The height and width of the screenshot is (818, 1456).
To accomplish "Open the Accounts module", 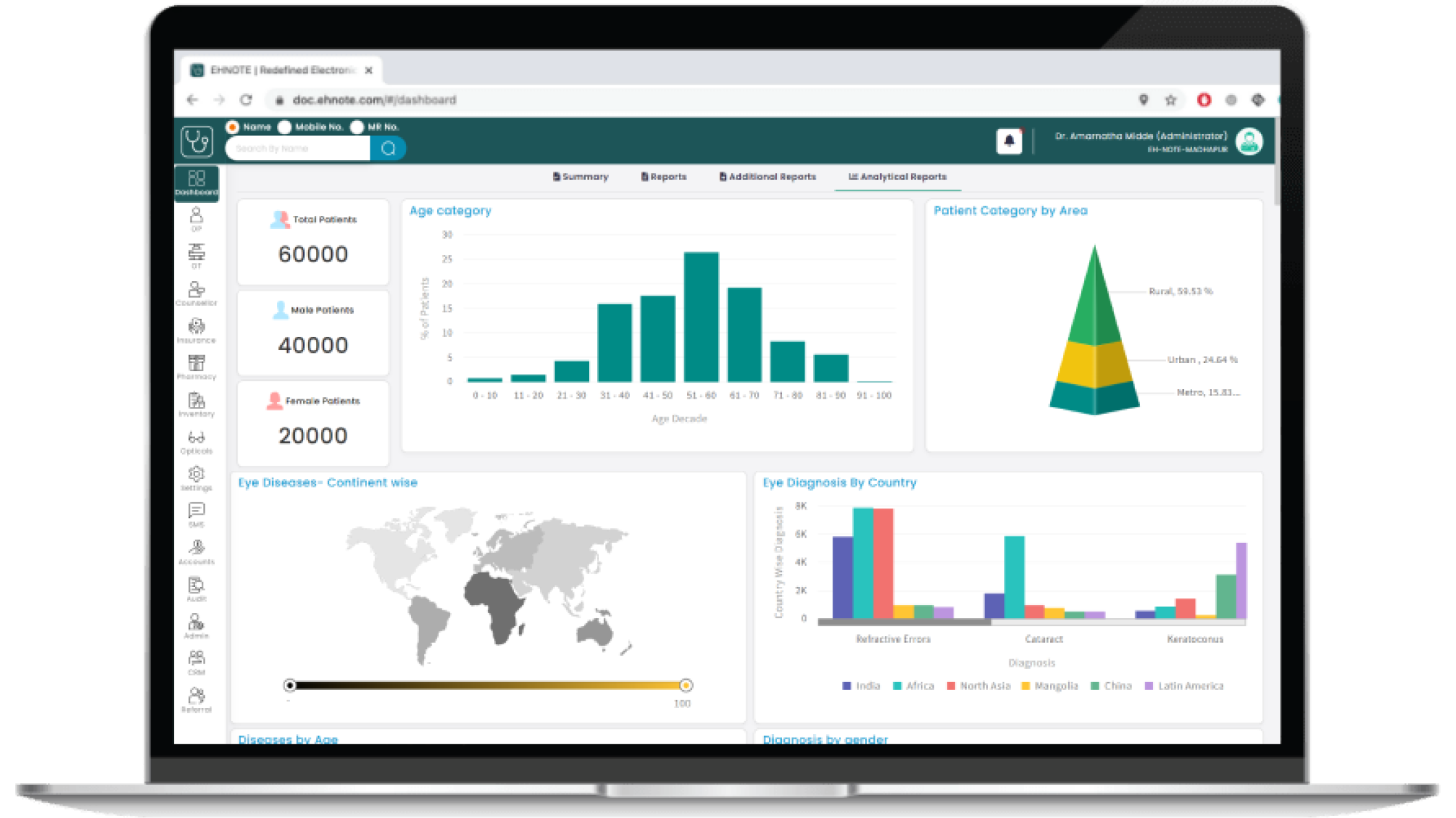I will tap(197, 552).
